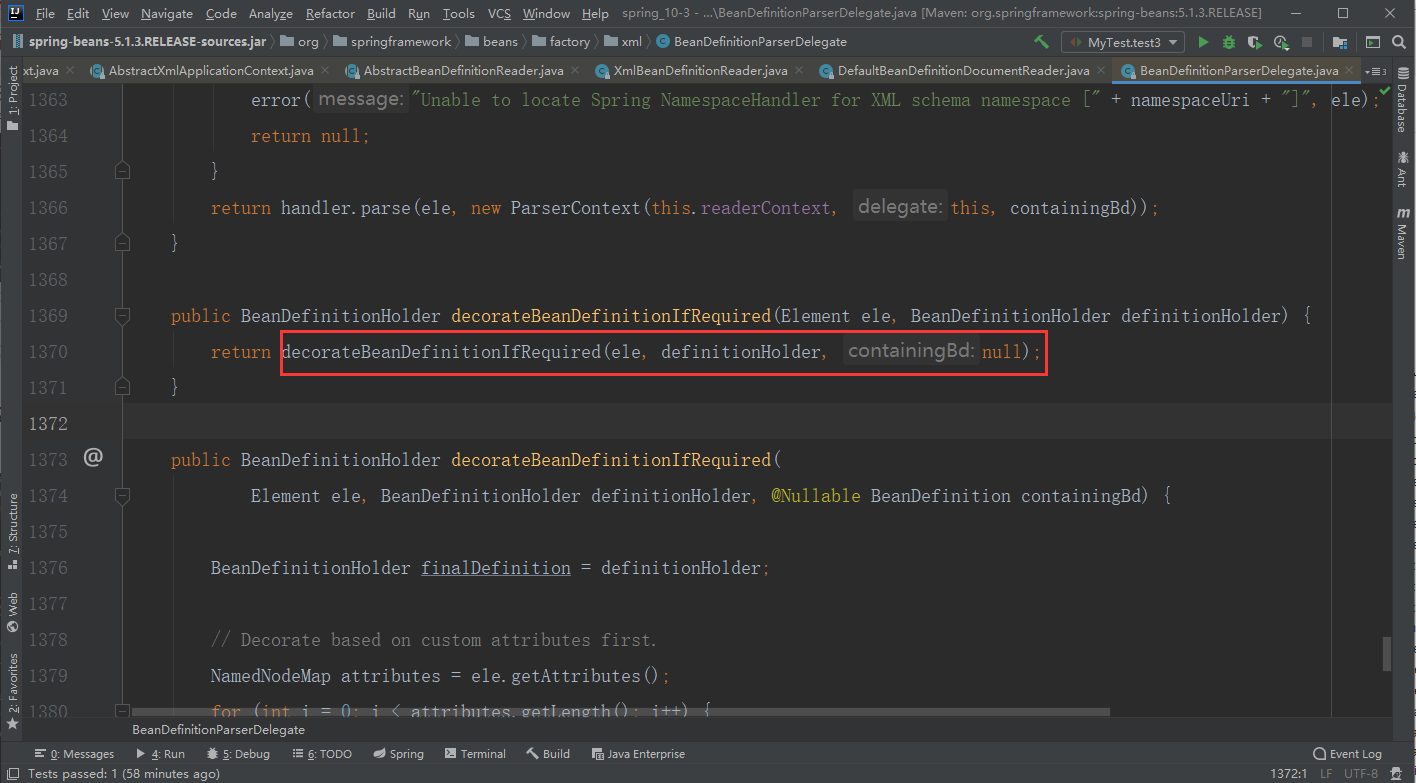Image resolution: width=1416 pixels, height=783 pixels.
Task: Click BeanDefinitionParserDelegate in navigation bar
Action: [x=751, y=42]
